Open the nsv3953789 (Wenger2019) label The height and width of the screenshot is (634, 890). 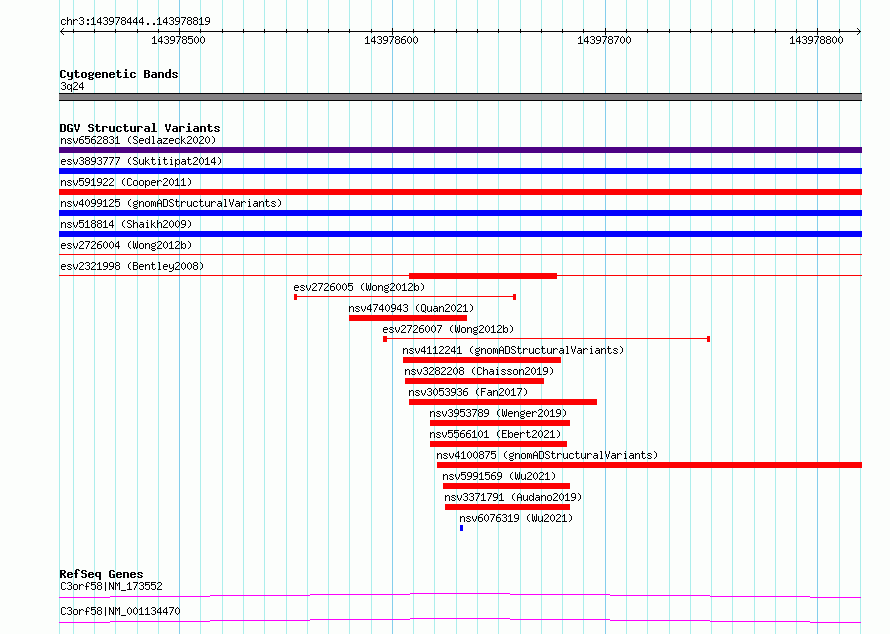coord(498,413)
